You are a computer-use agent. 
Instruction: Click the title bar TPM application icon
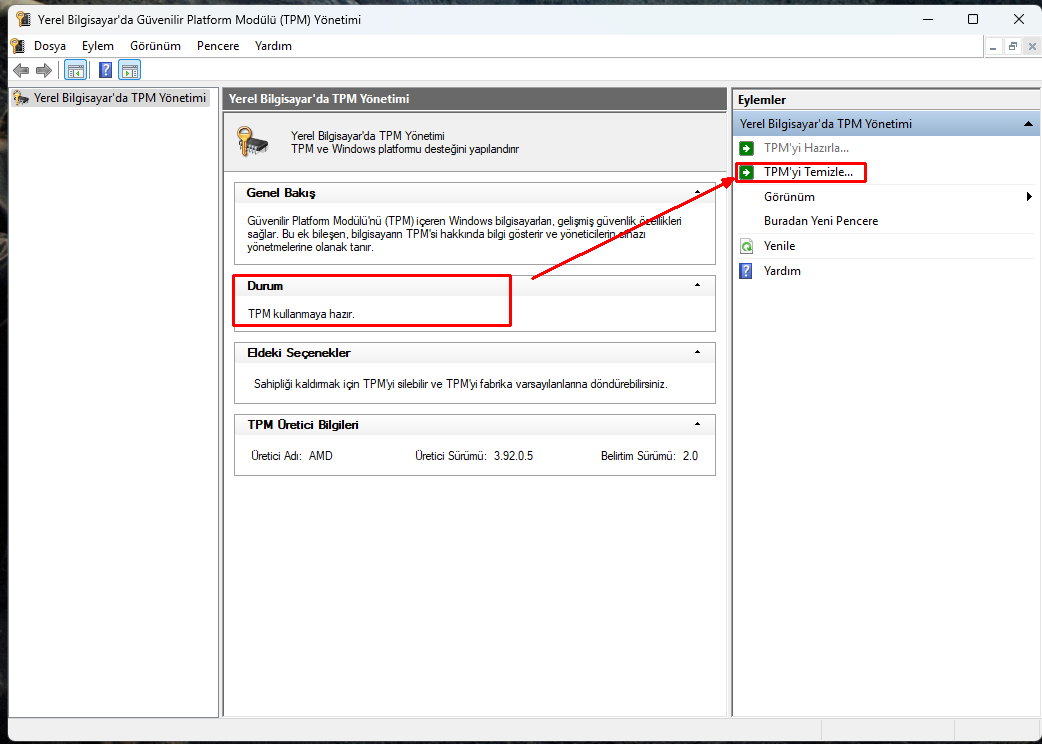point(23,19)
